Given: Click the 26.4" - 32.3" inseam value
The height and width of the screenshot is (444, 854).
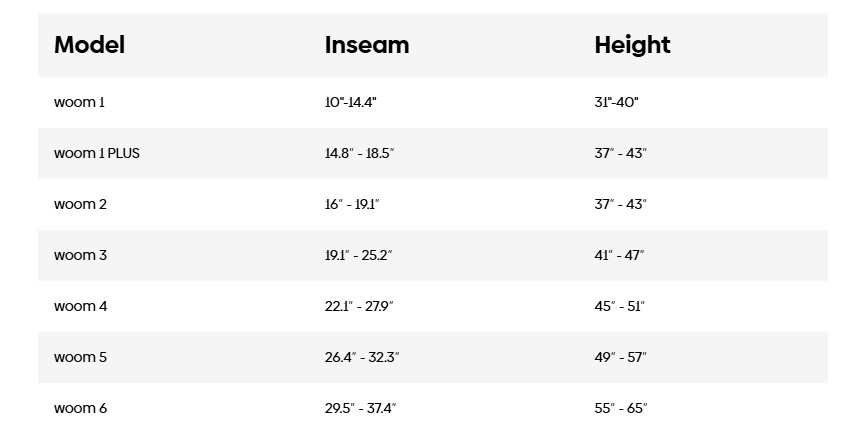Looking at the screenshot, I should [362, 357].
